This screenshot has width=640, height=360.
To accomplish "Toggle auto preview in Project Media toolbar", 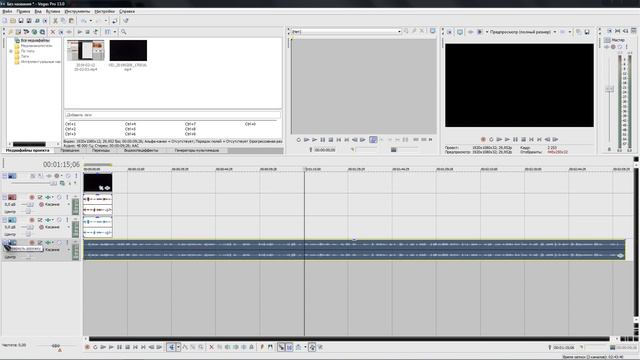I will (96, 32).
